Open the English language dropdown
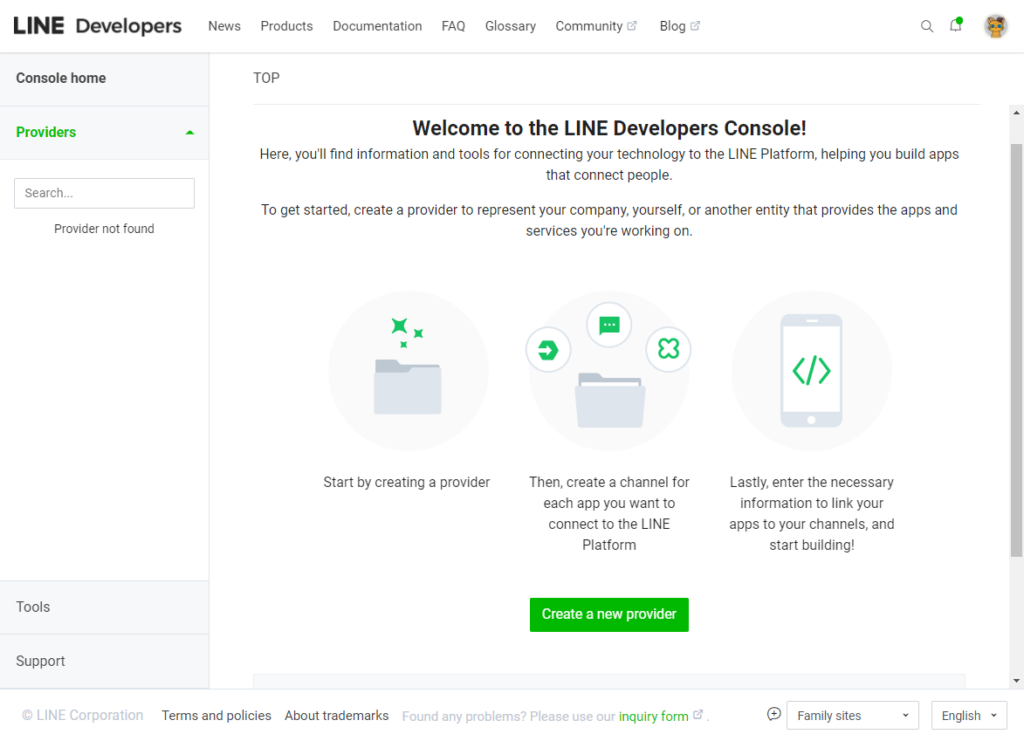The height and width of the screenshot is (741, 1024). pos(968,715)
